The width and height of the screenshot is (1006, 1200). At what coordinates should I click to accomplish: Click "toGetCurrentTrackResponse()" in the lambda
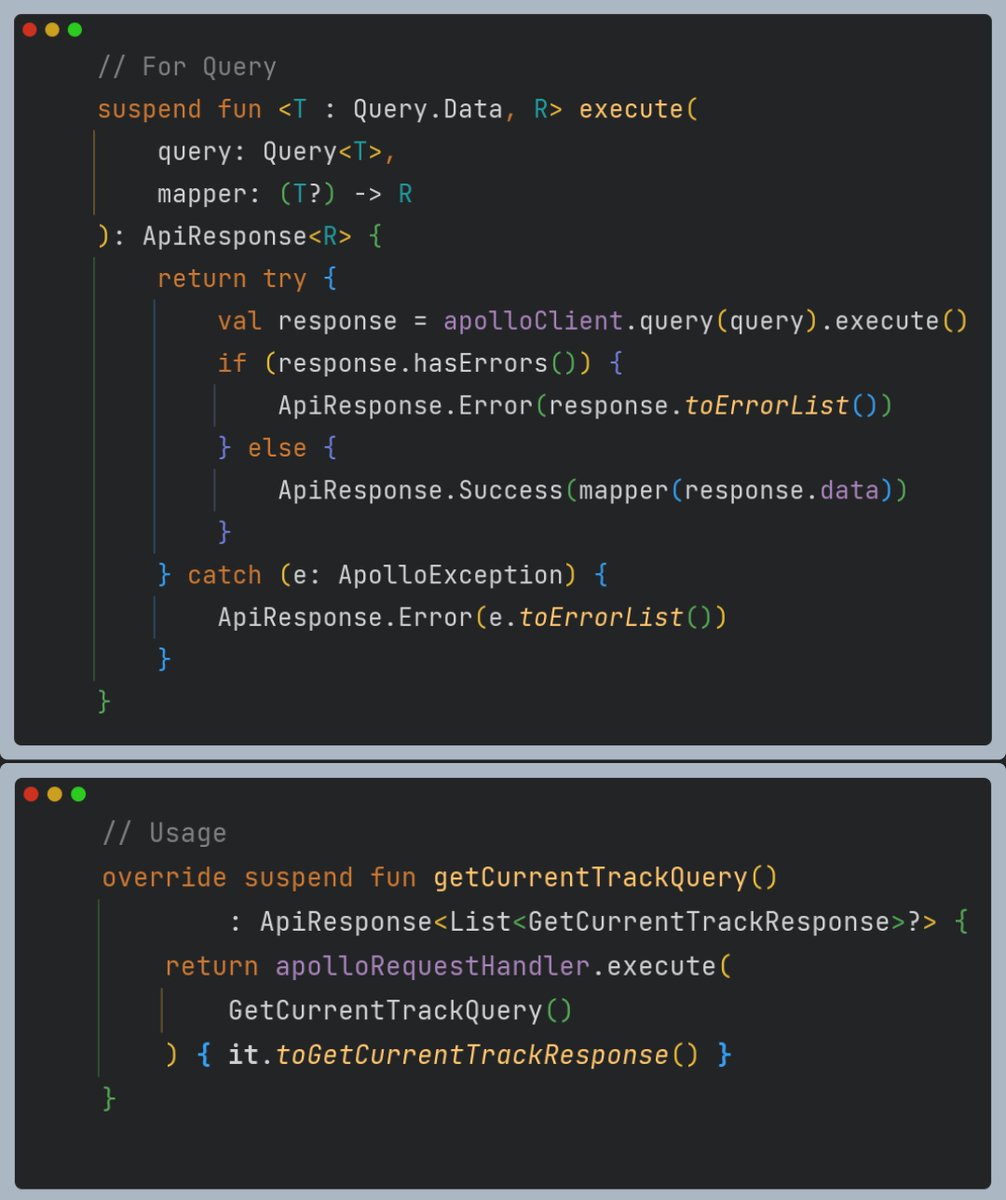488,1055
